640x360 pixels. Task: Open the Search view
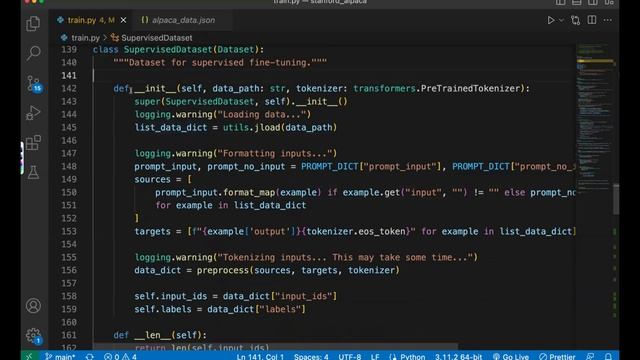click(33, 53)
